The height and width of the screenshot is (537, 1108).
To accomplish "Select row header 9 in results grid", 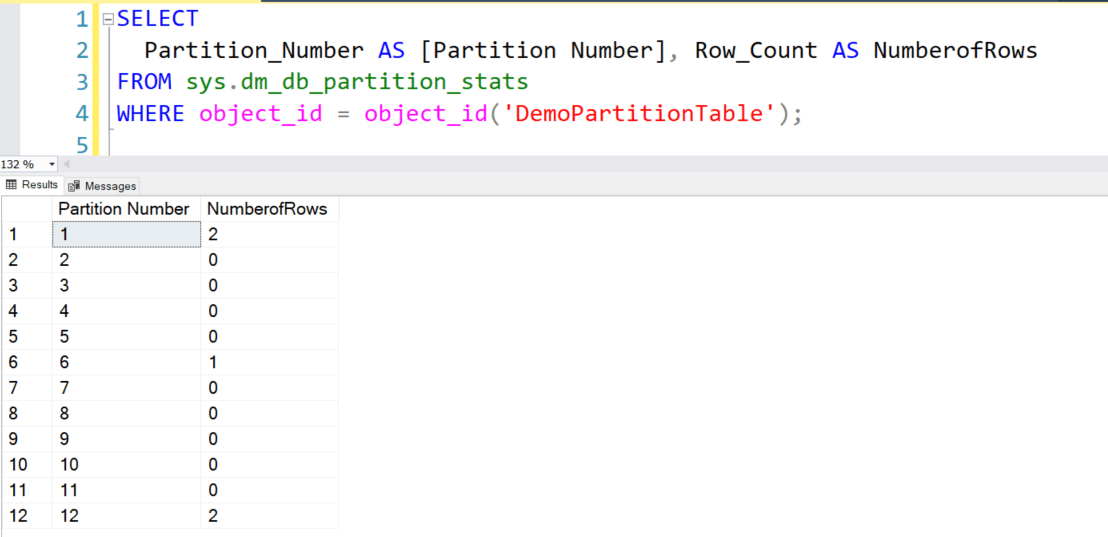I will [x=26, y=439].
